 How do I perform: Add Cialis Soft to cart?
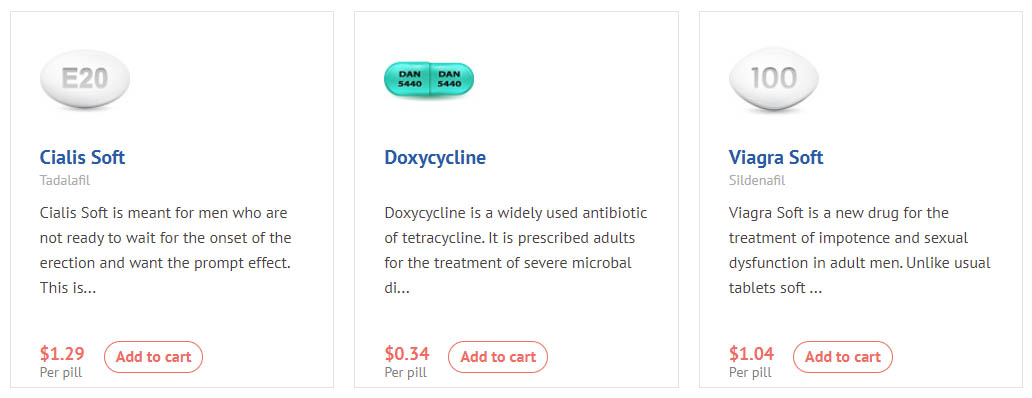coord(153,357)
